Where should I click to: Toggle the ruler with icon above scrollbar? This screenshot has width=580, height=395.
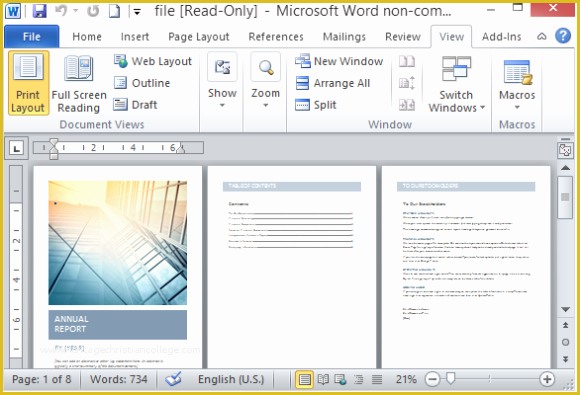(565, 150)
